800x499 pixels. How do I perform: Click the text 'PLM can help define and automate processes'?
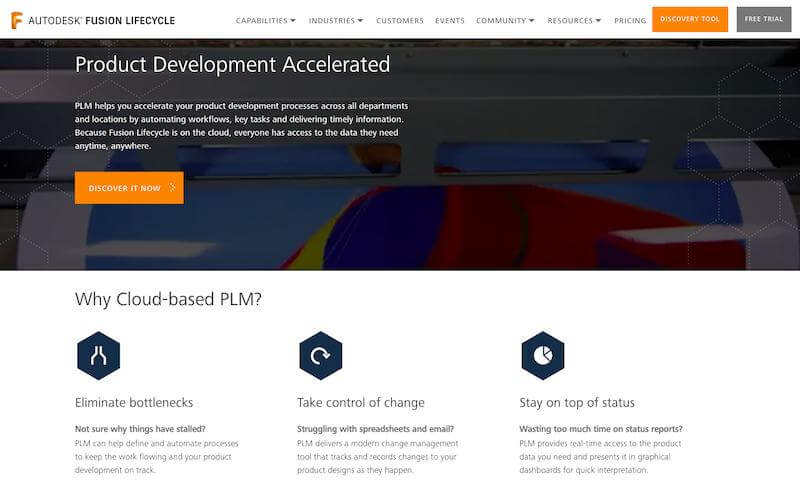pos(157,443)
